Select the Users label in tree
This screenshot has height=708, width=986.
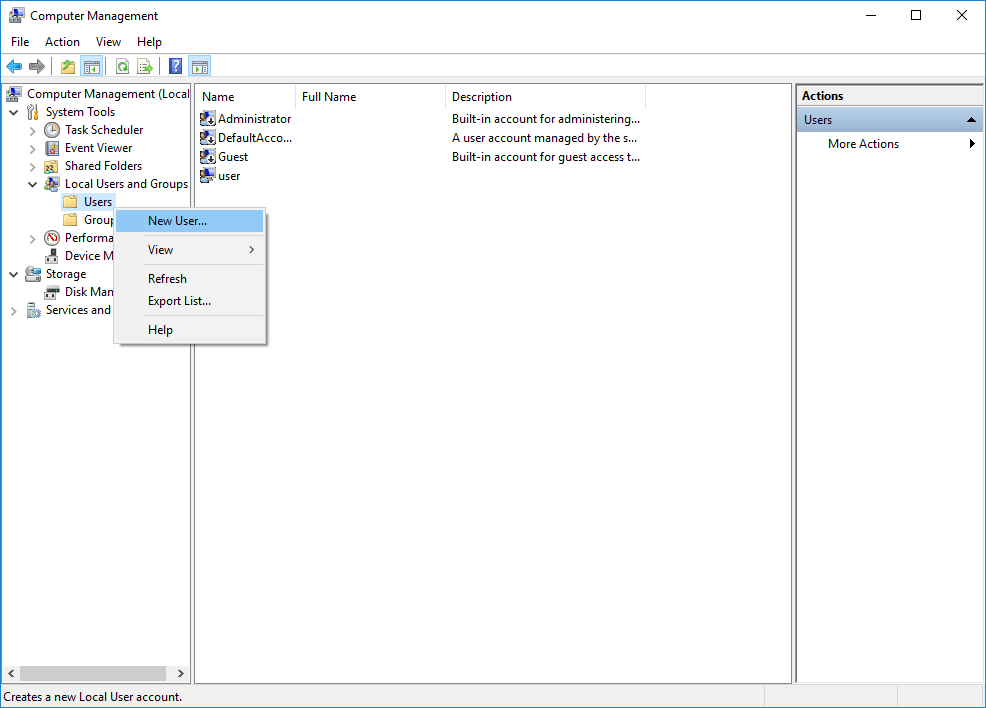[x=98, y=202]
